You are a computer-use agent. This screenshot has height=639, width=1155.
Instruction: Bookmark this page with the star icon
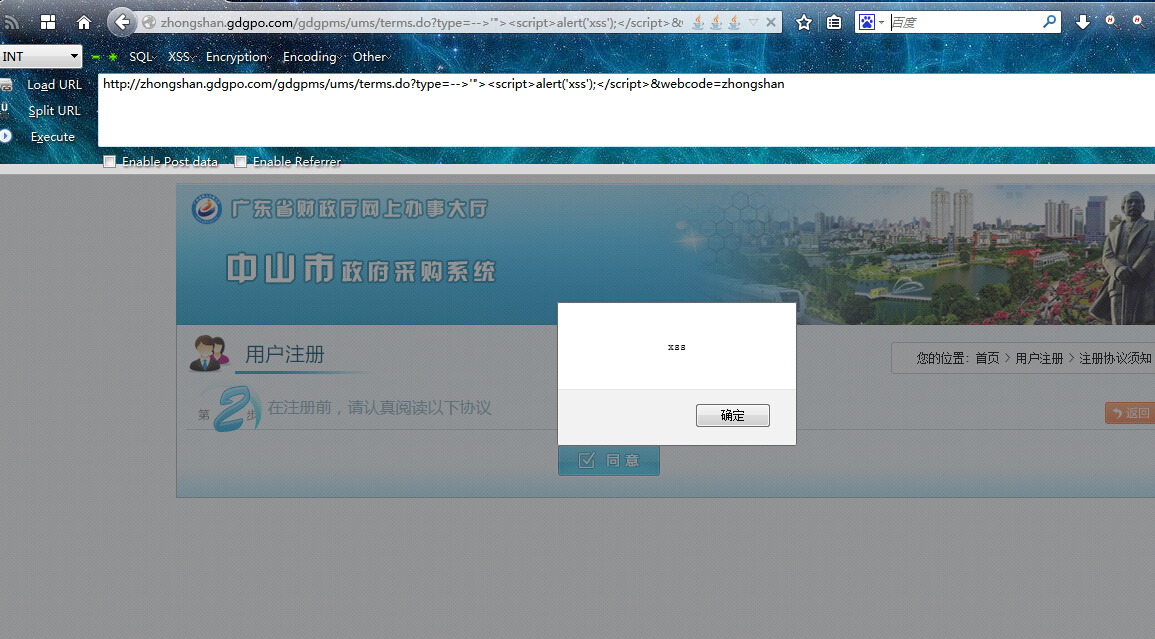(x=804, y=23)
